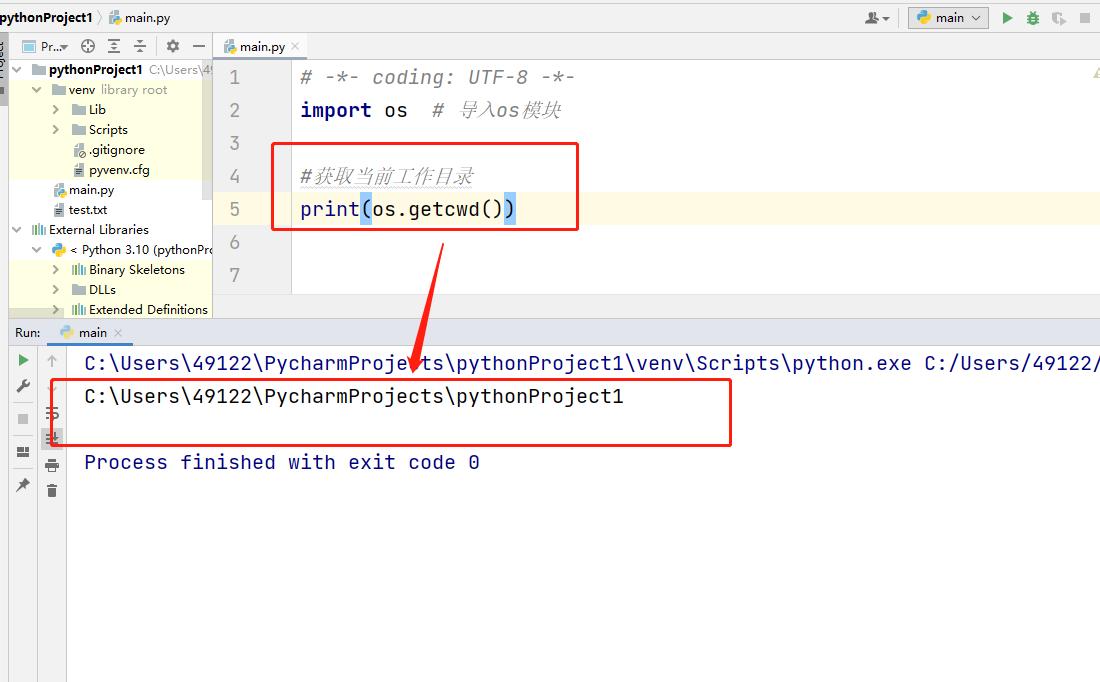Toggle scroll-to-end in console output
This screenshot has height=682, width=1100.
(51, 438)
